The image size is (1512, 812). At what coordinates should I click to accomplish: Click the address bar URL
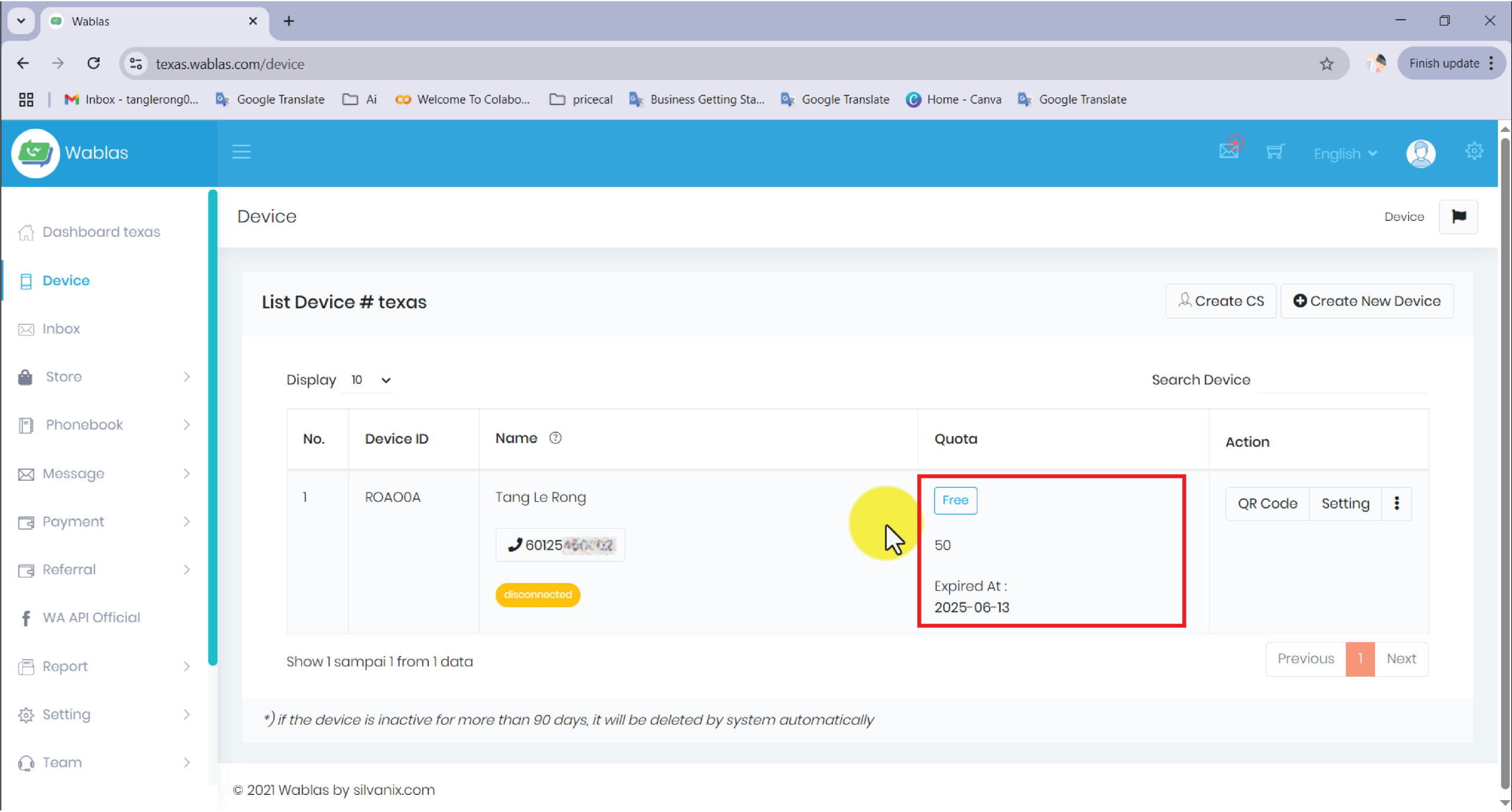(x=230, y=64)
